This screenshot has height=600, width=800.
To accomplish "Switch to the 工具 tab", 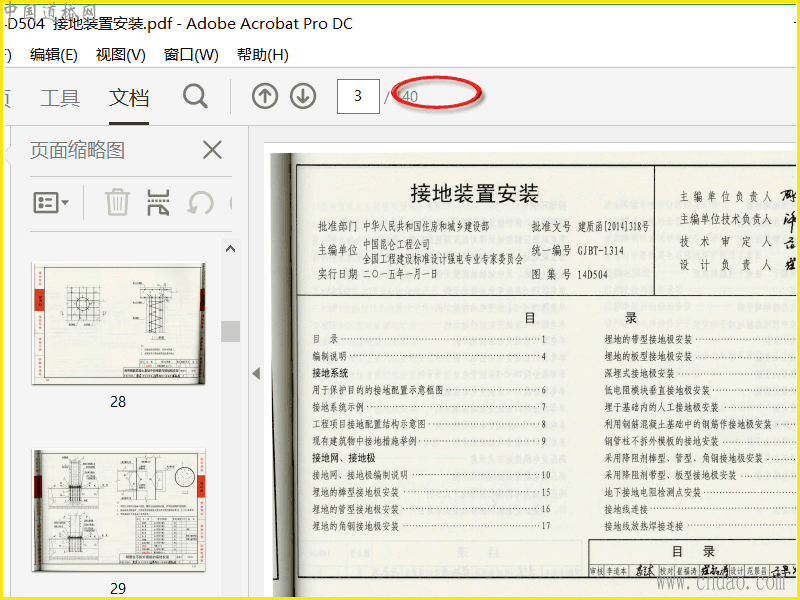I will click(60, 97).
